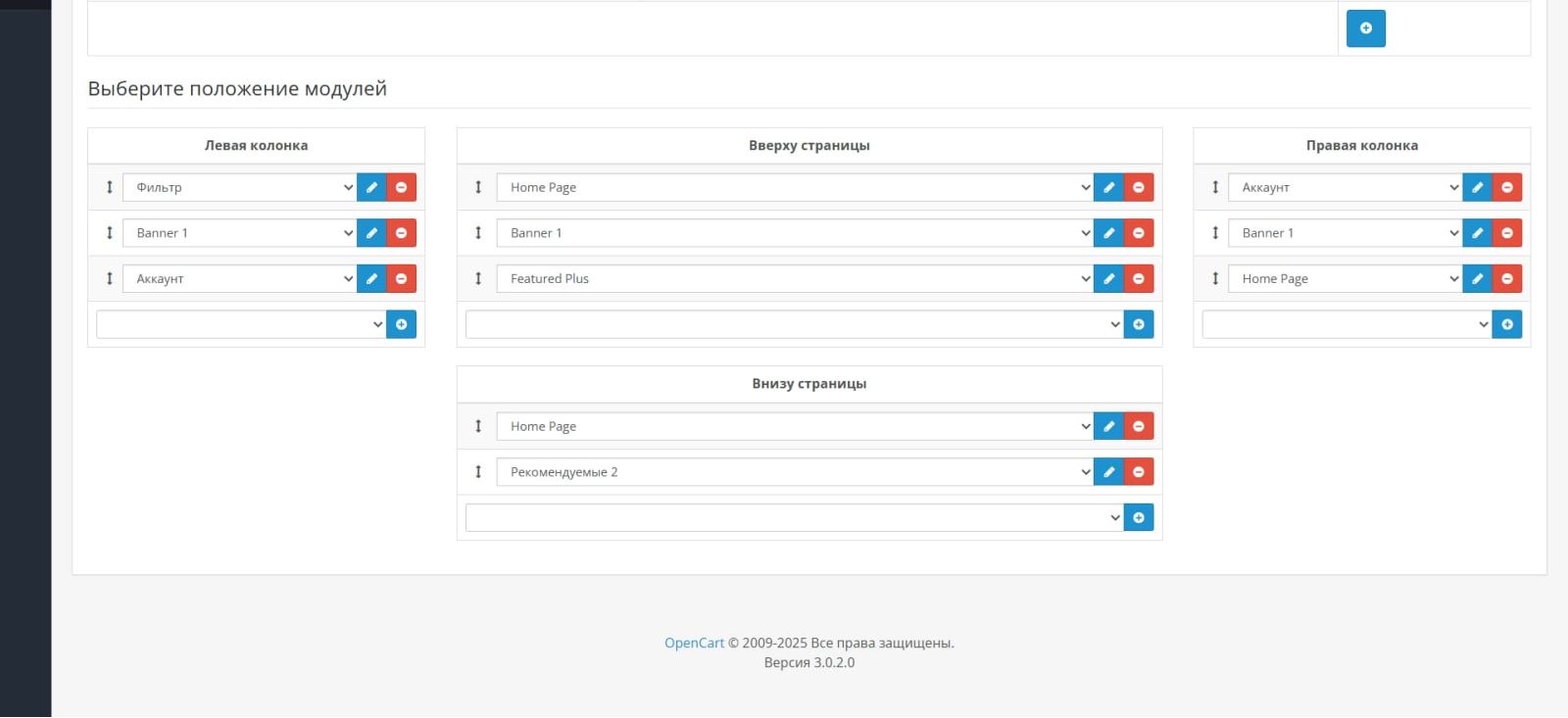The height and width of the screenshot is (718, 1568).
Task: Edit Home Page in Правая колонка
Action: (x=1477, y=279)
